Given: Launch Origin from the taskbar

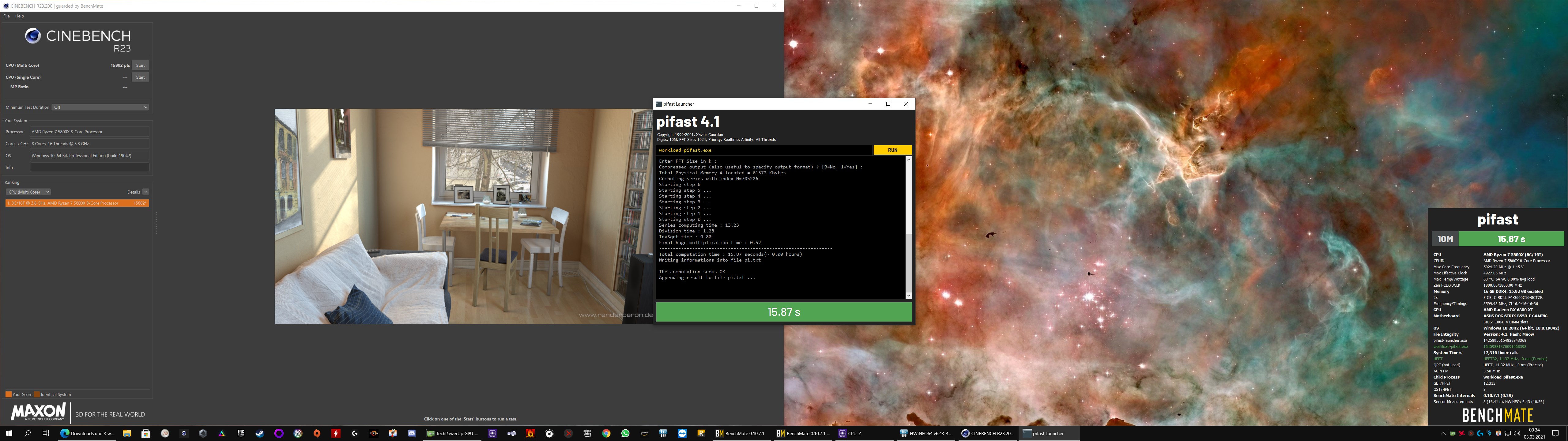Looking at the screenshot, I should click(317, 434).
